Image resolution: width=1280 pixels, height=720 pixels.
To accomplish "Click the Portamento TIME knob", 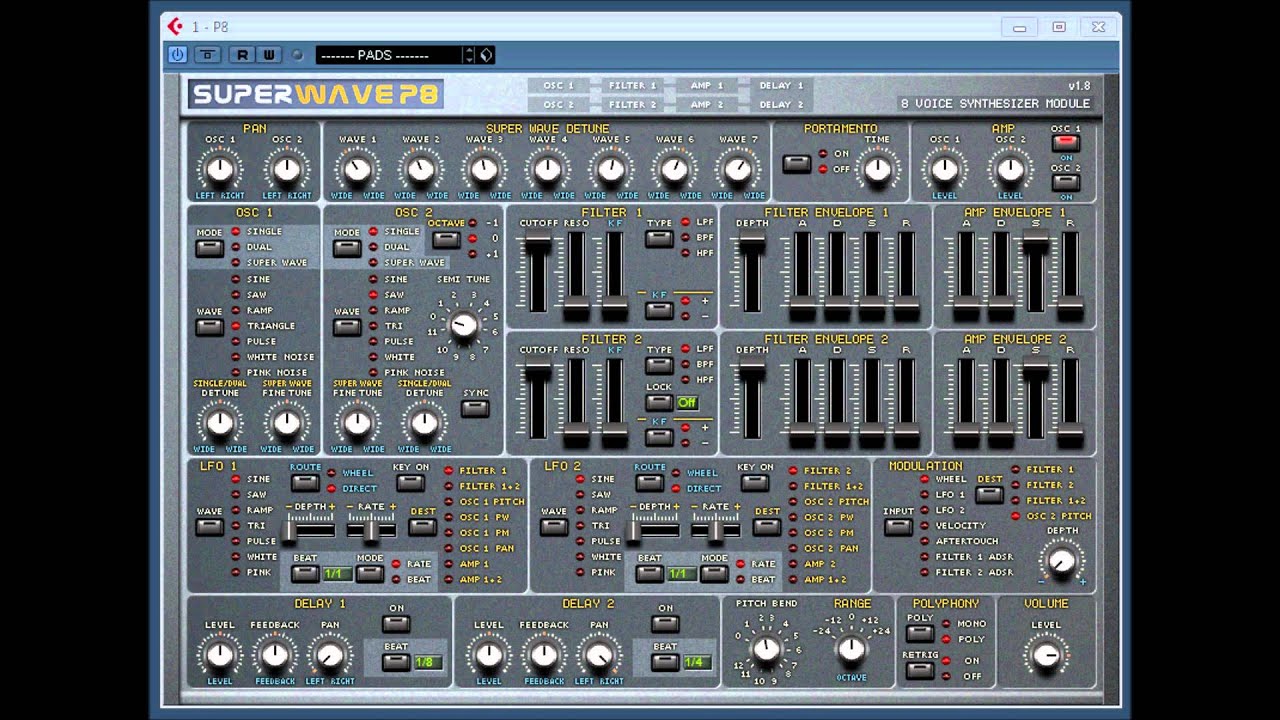I will click(877, 169).
